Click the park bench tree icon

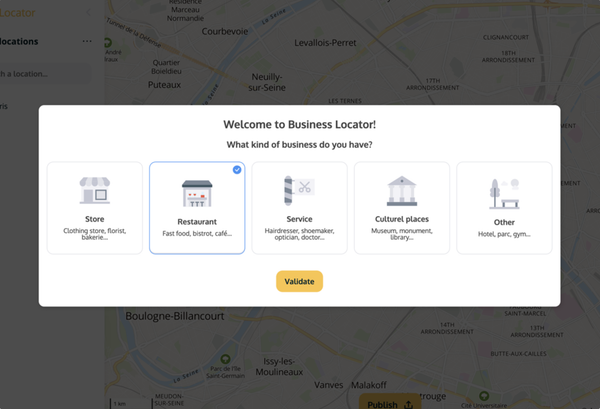(x=504, y=194)
